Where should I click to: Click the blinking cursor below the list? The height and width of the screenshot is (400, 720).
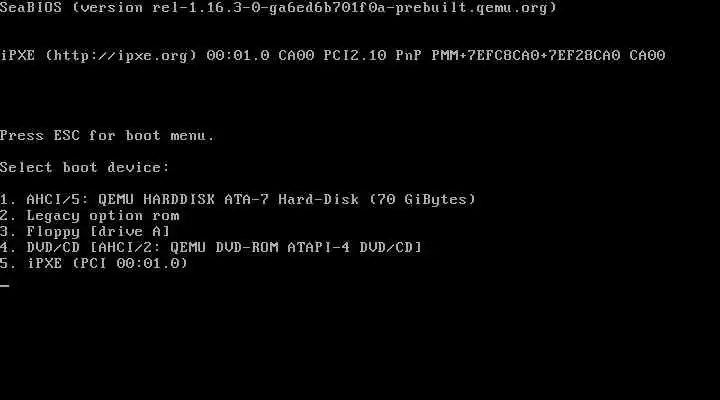(x=5, y=286)
